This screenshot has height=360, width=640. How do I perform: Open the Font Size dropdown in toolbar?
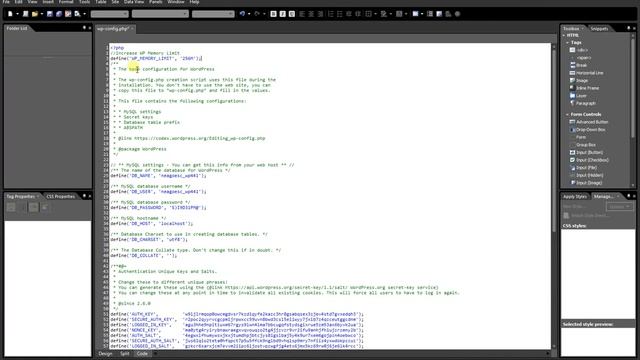pos(213,14)
